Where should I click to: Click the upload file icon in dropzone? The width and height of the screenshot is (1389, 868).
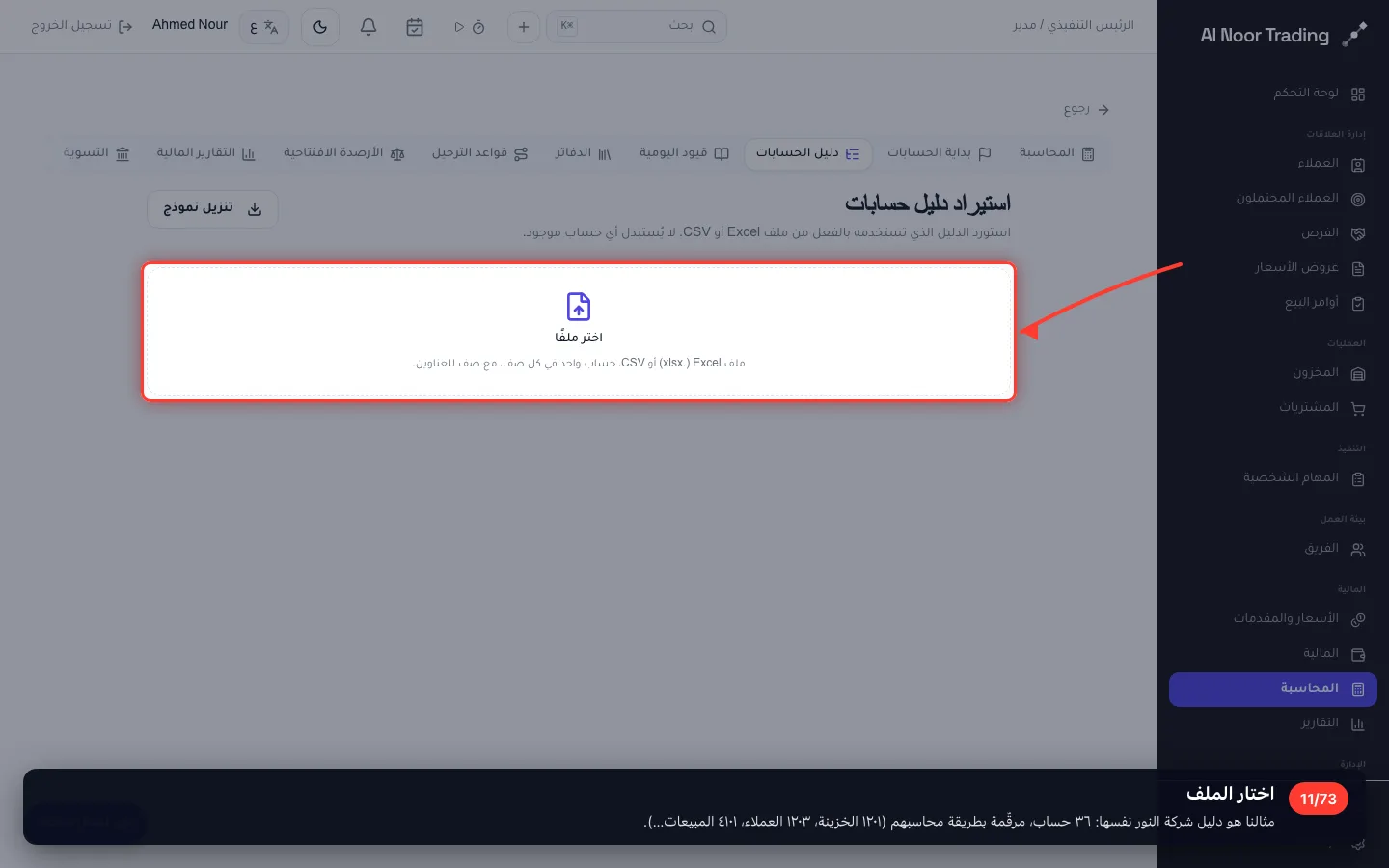[x=579, y=307]
